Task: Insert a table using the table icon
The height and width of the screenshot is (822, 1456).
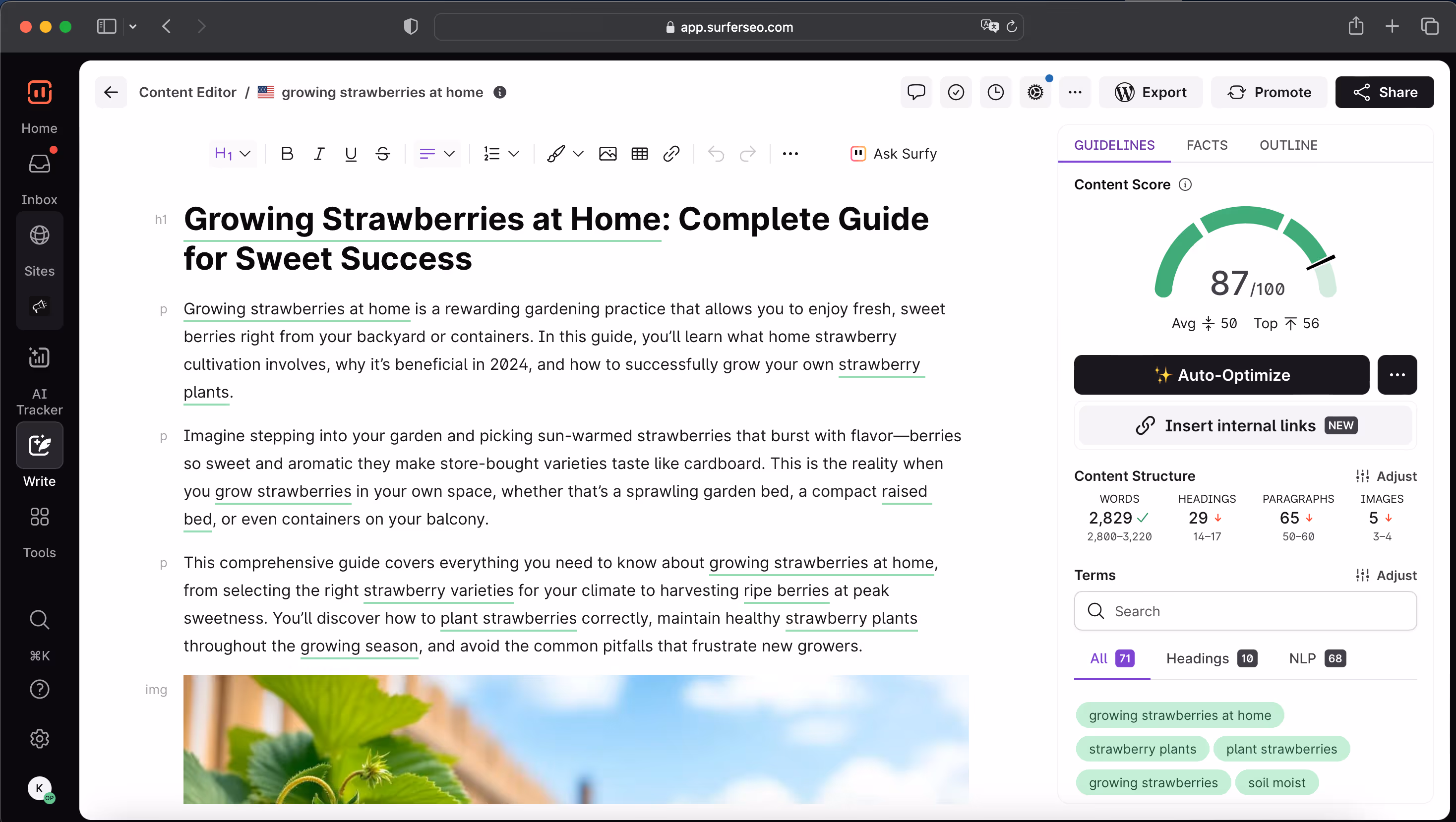Action: (x=639, y=154)
